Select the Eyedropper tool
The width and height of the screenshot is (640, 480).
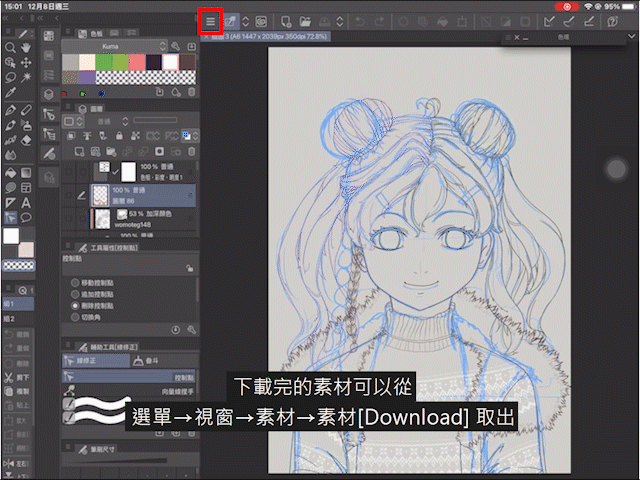pos(10,93)
